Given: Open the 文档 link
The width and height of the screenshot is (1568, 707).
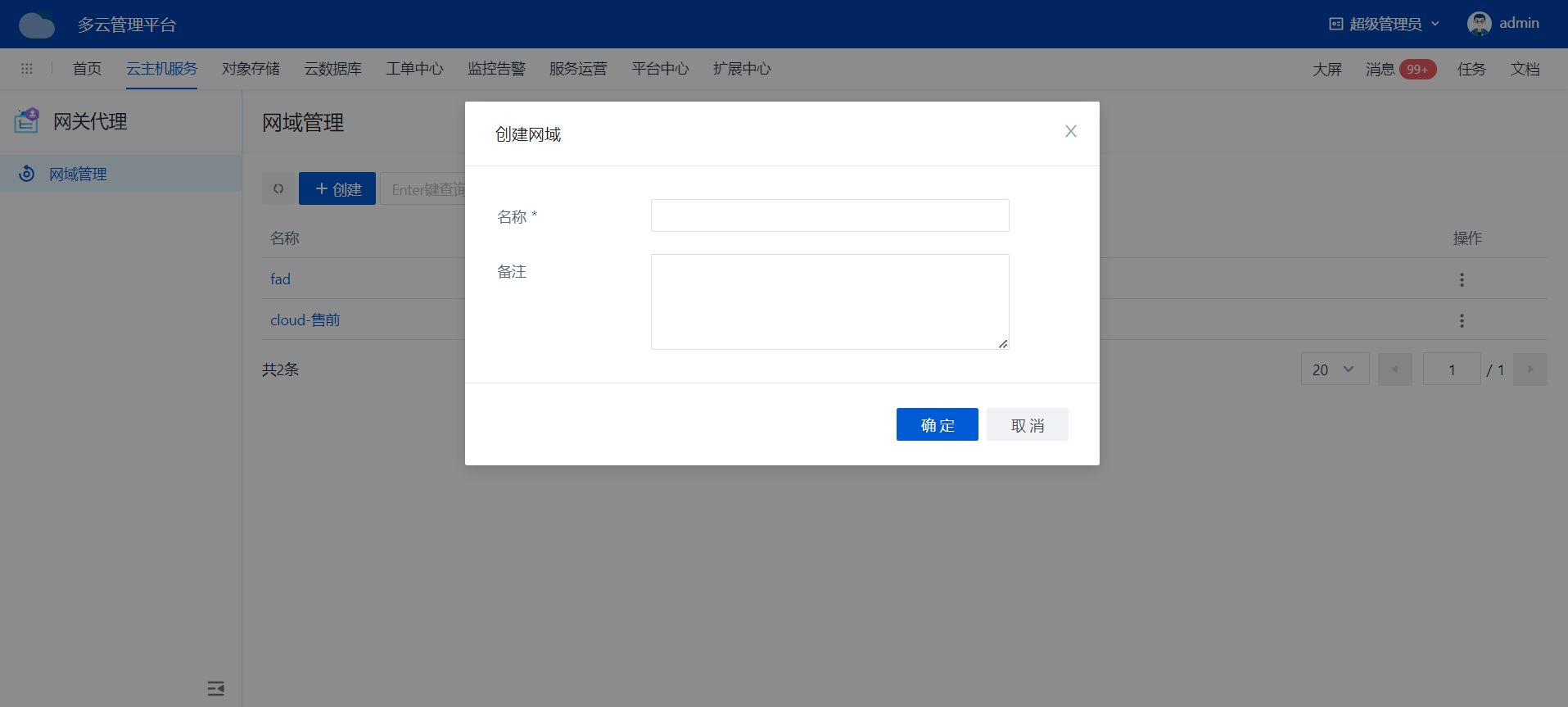Looking at the screenshot, I should point(1525,70).
